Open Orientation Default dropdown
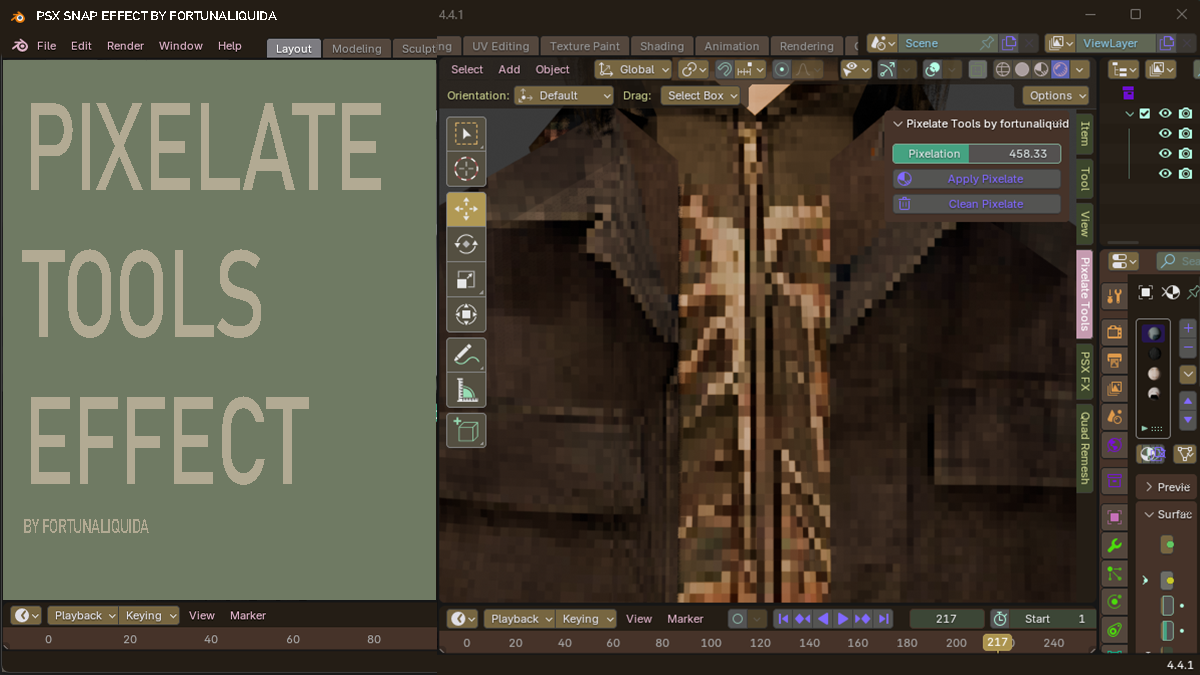 pyautogui.click(x=564, y=95)
